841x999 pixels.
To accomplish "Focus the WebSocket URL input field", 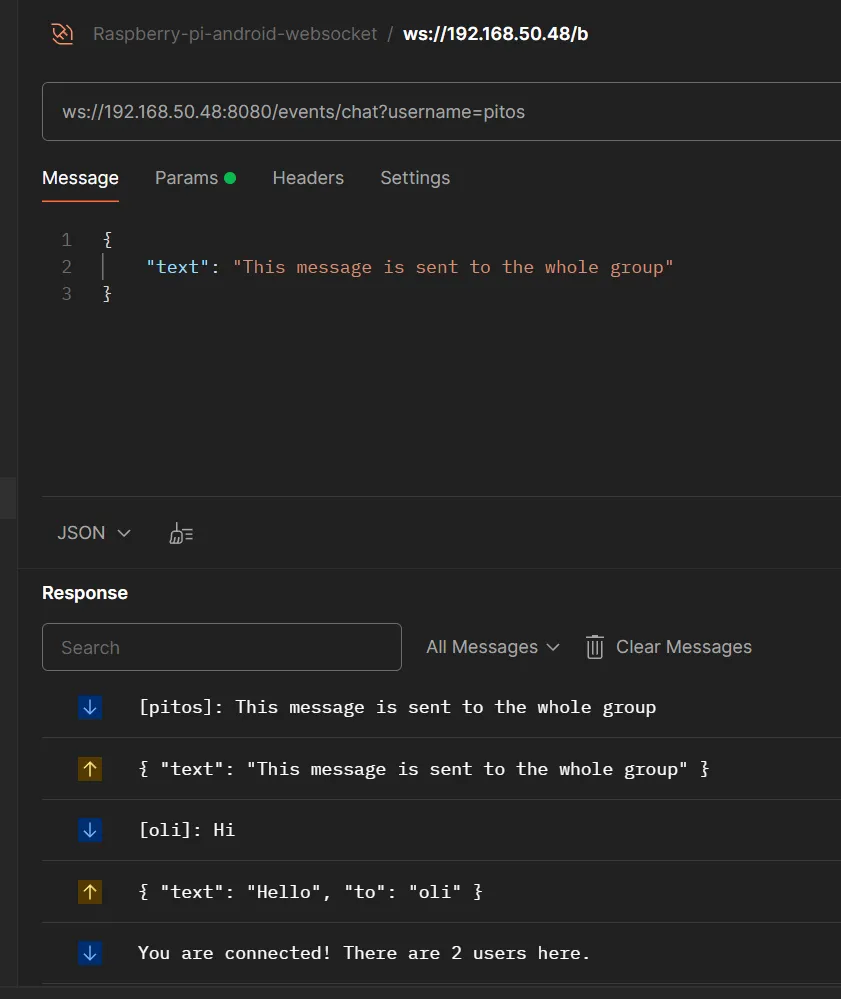I will 441,111.
